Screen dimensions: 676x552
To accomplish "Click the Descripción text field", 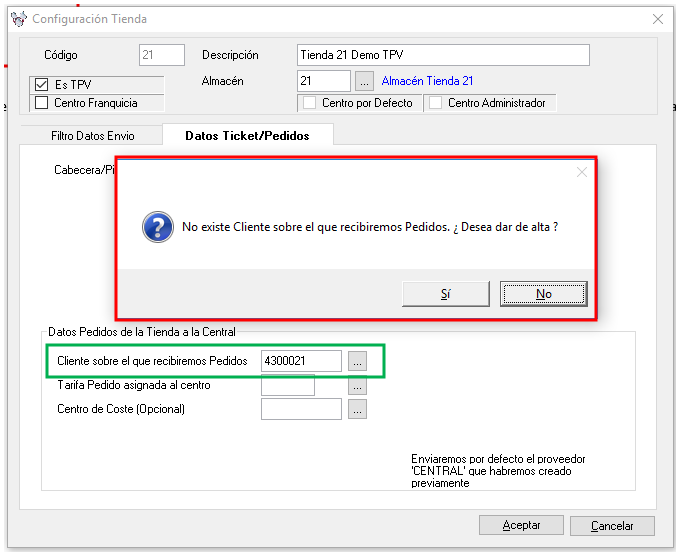I will click(443, 55).
